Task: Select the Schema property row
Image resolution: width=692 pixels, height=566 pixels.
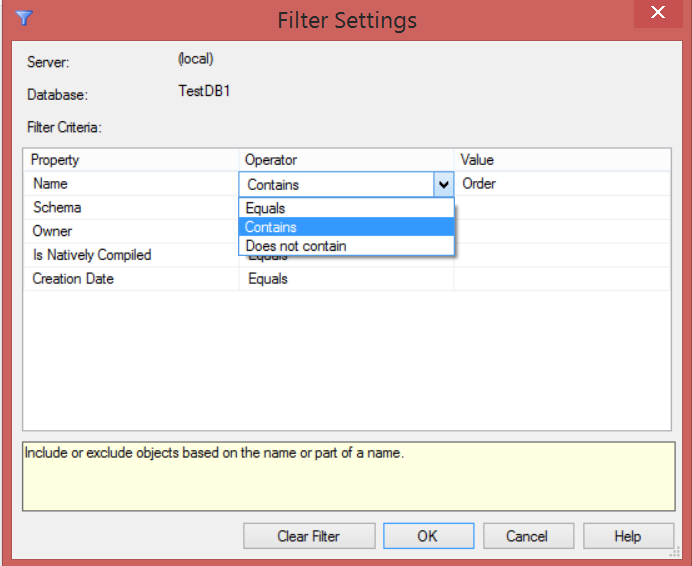Action: [57, 208]
